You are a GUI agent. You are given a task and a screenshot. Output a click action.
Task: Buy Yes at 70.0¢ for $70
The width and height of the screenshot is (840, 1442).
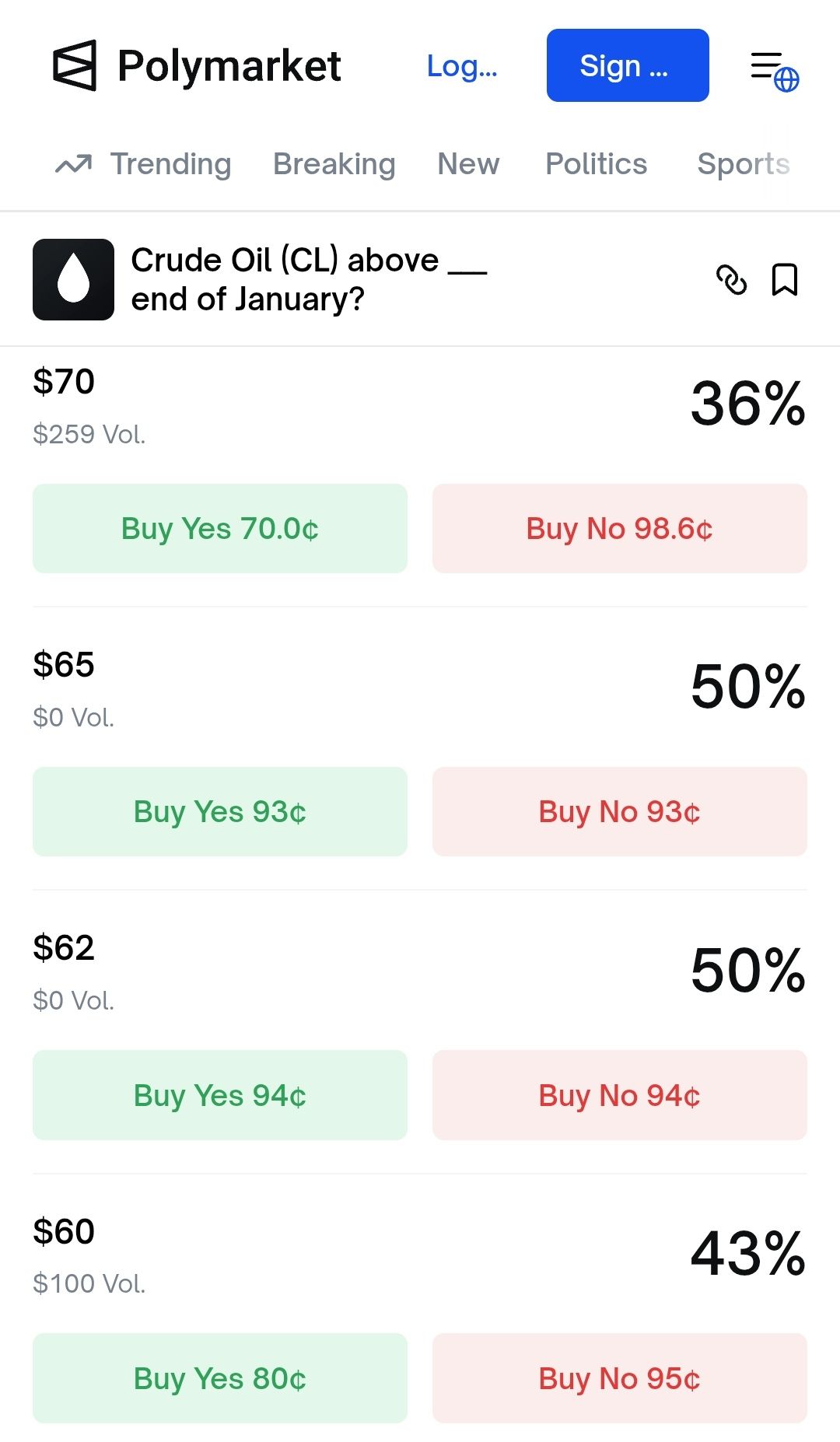(x=220, y=529)
